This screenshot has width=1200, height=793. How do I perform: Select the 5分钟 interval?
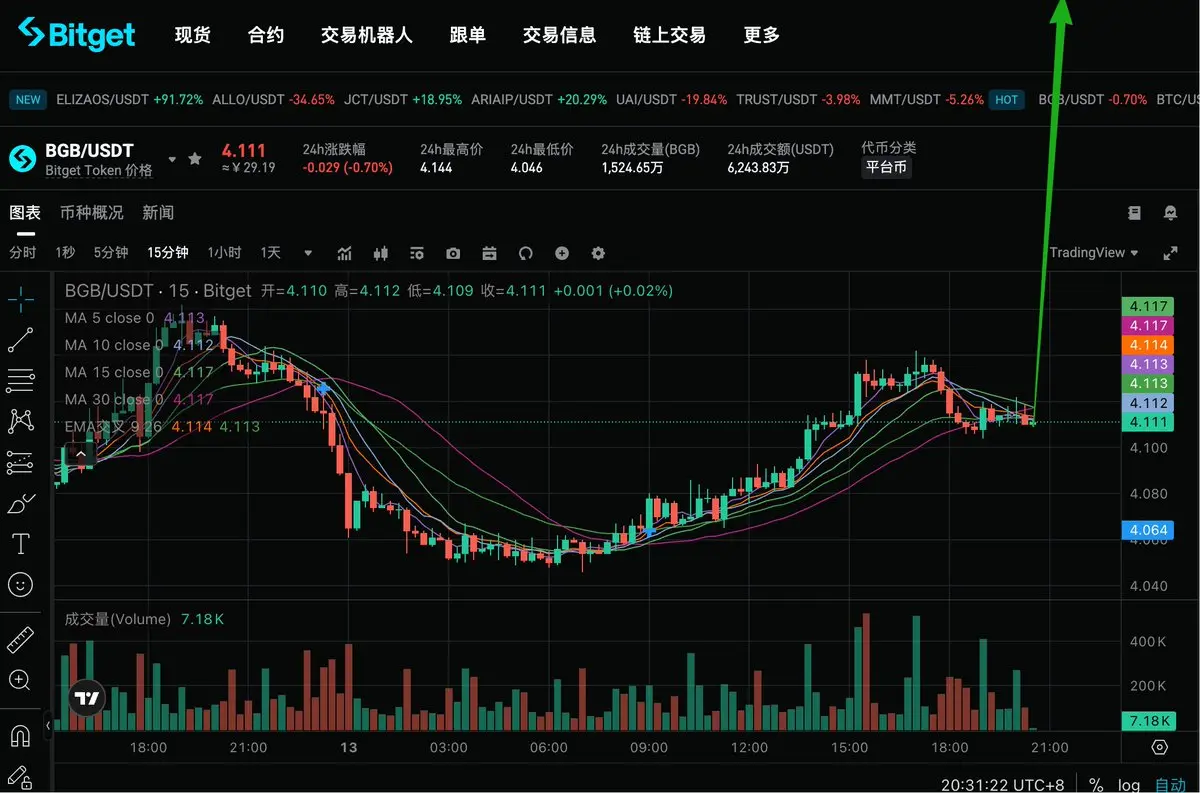click(x=111, y=253)
